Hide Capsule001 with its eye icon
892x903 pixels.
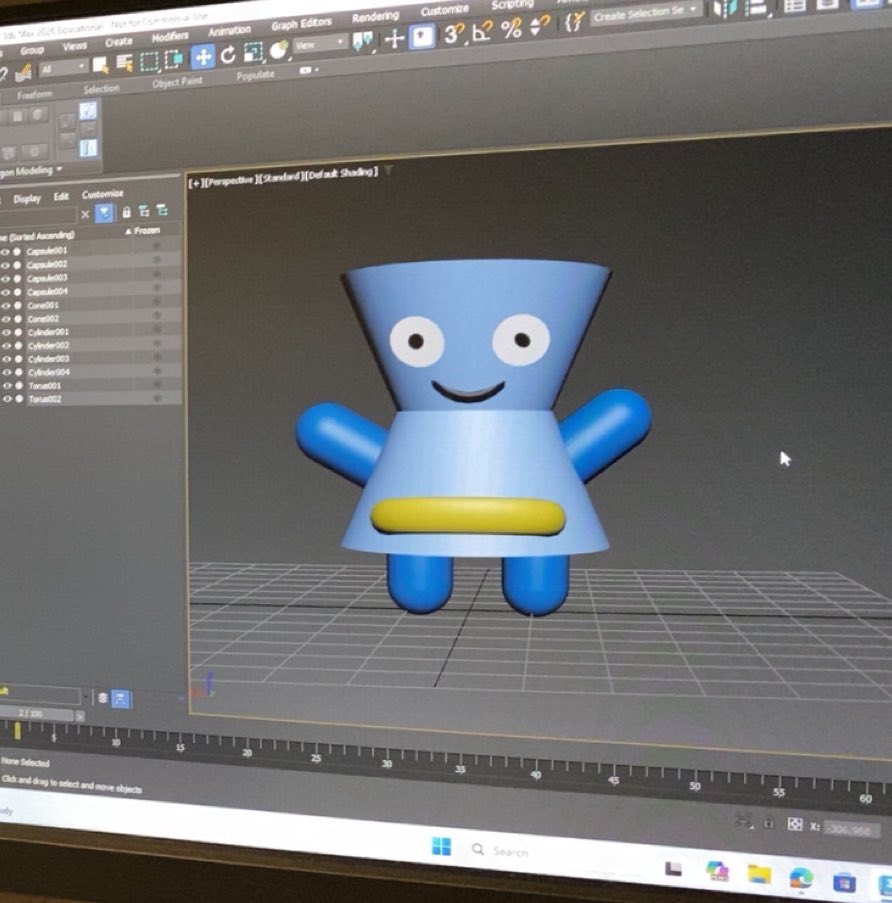[5, 252]
